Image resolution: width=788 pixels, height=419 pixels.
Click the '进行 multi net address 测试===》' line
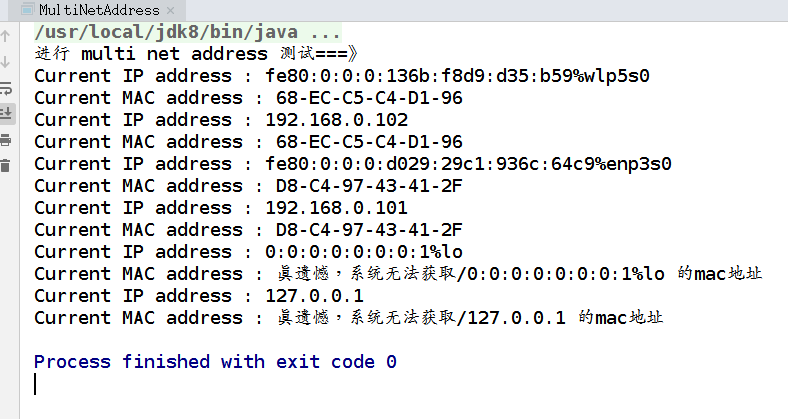click(x=196, y=54)
